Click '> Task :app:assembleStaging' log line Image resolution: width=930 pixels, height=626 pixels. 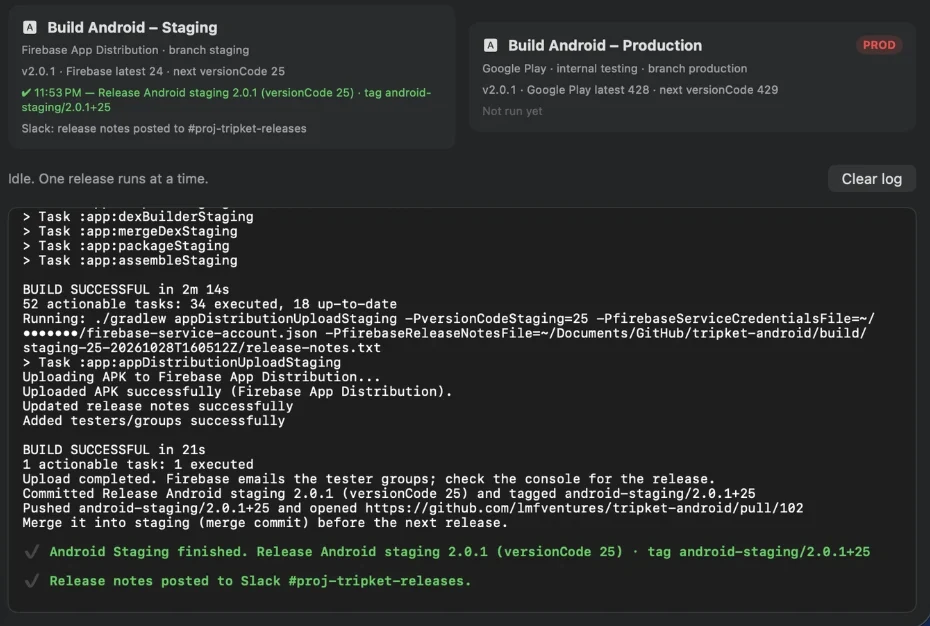click(130, 260)
